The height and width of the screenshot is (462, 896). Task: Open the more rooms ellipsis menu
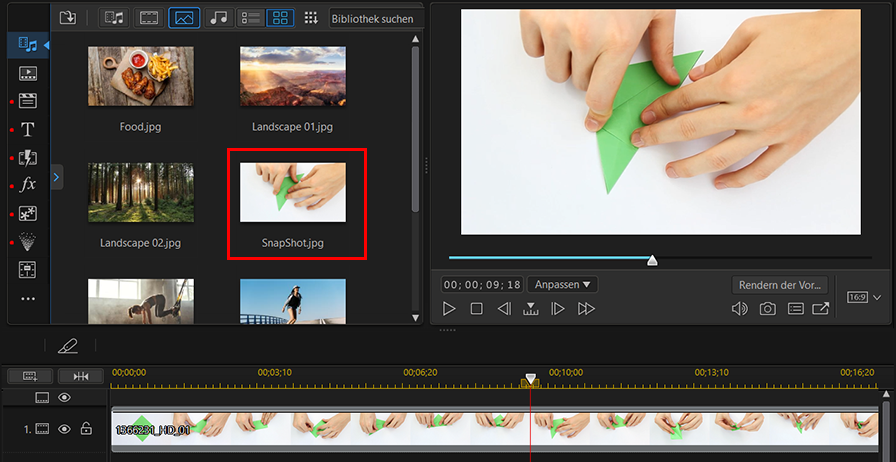[x=28, y=298]
